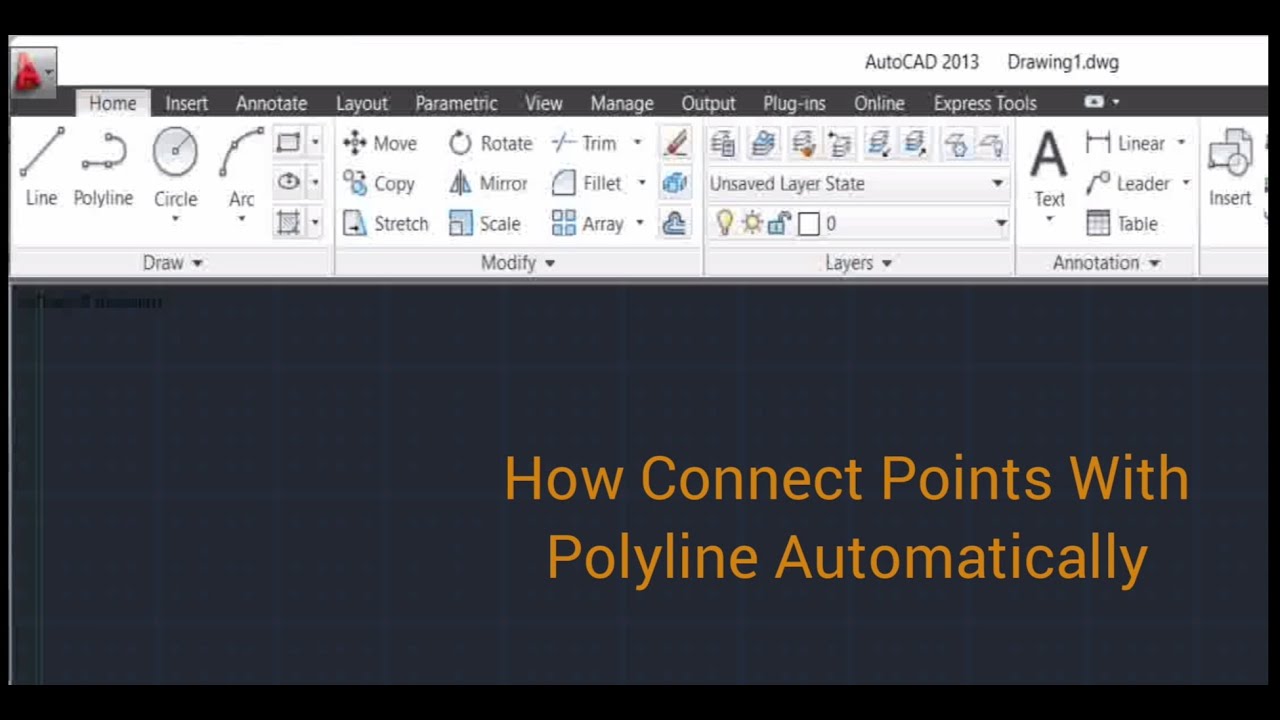The width and height of the screenshot is (1280, 720).
Task: Toggle the lock icon for layer 0
Action: coord(780,224)
